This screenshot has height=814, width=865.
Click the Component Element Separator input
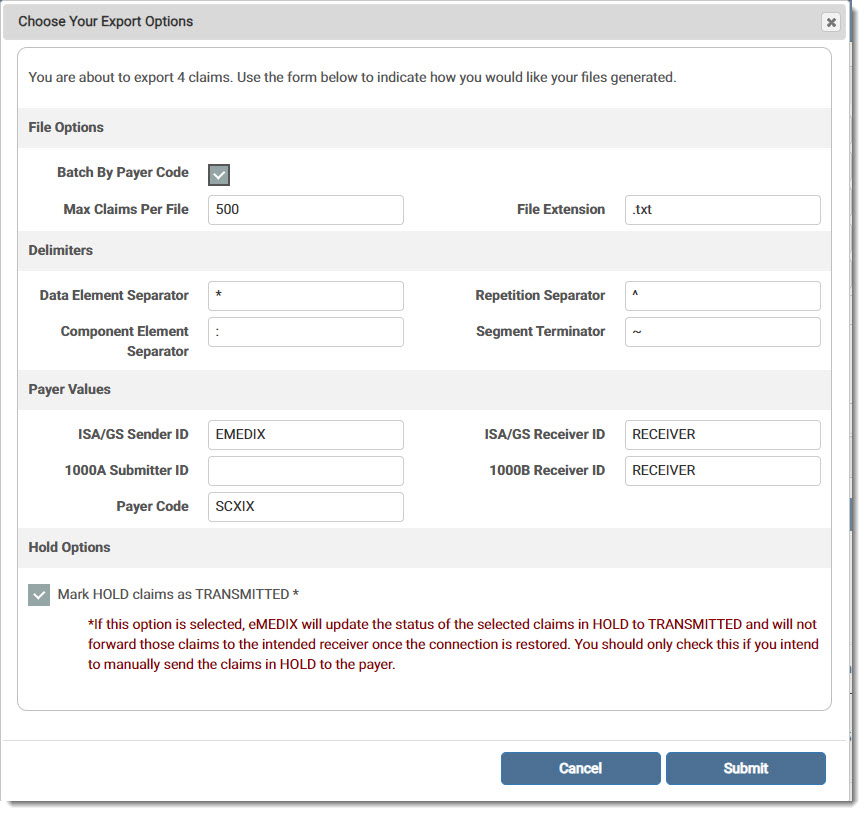(306, 332)
